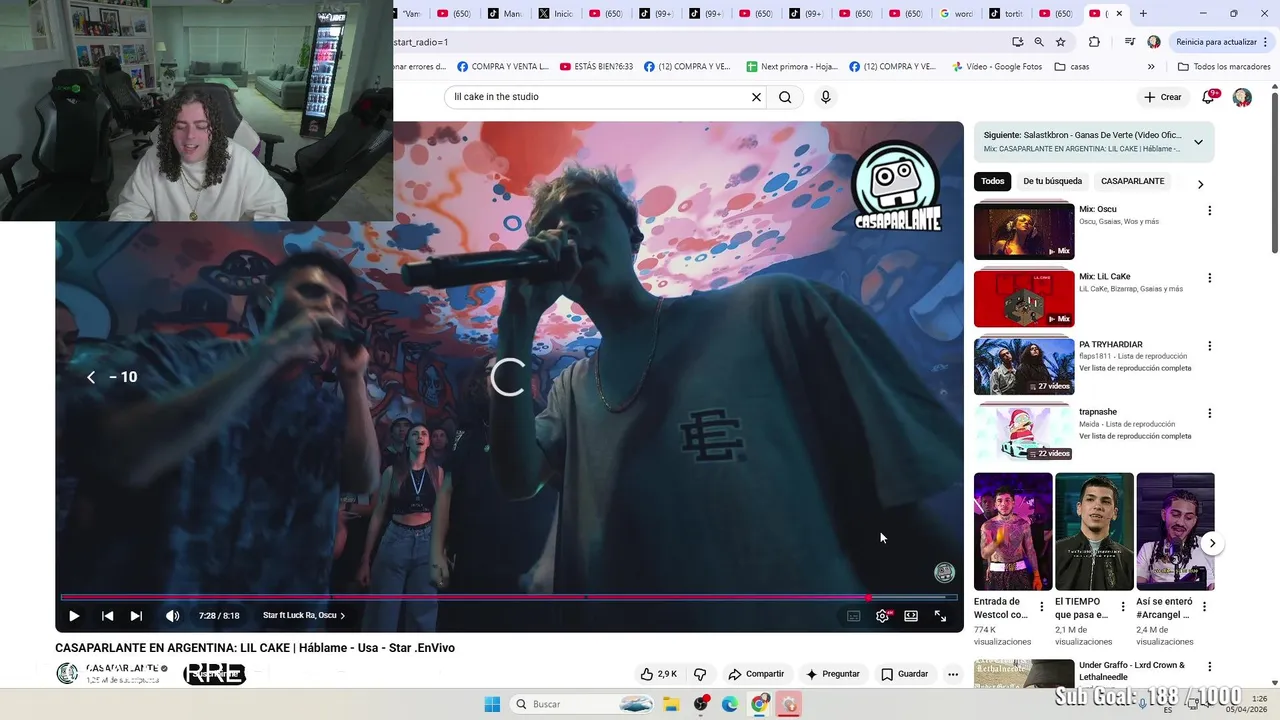
Task: Skip to the previous video
Action: tap(107, 616)
